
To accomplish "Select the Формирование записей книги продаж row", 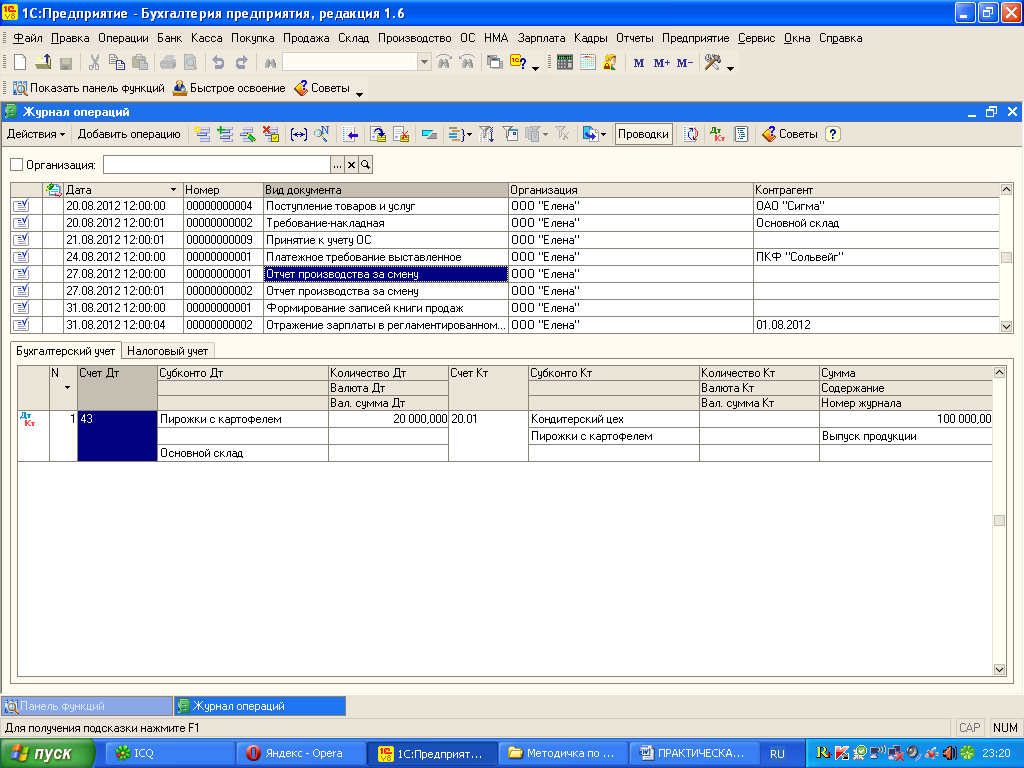I will click(505, 308).
